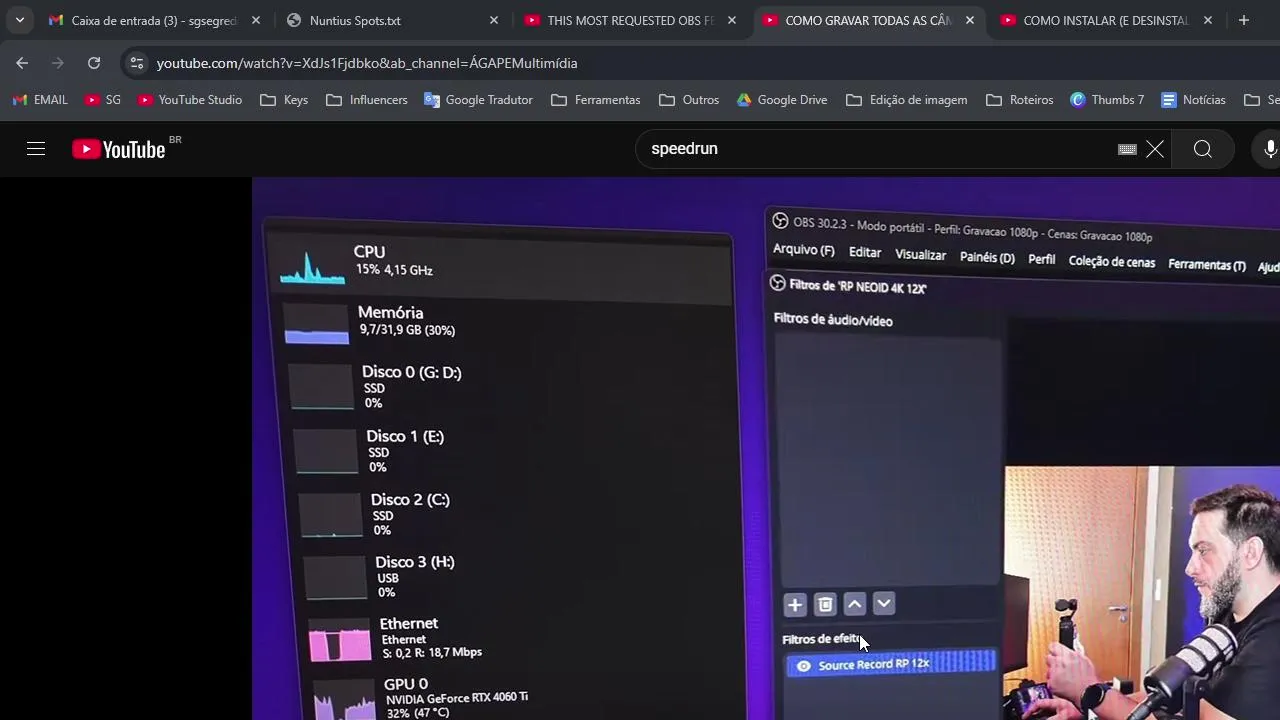The image size is (1280, 720).
Task: Open OBS Arquivo (F) menu
Action: [803, 250]
